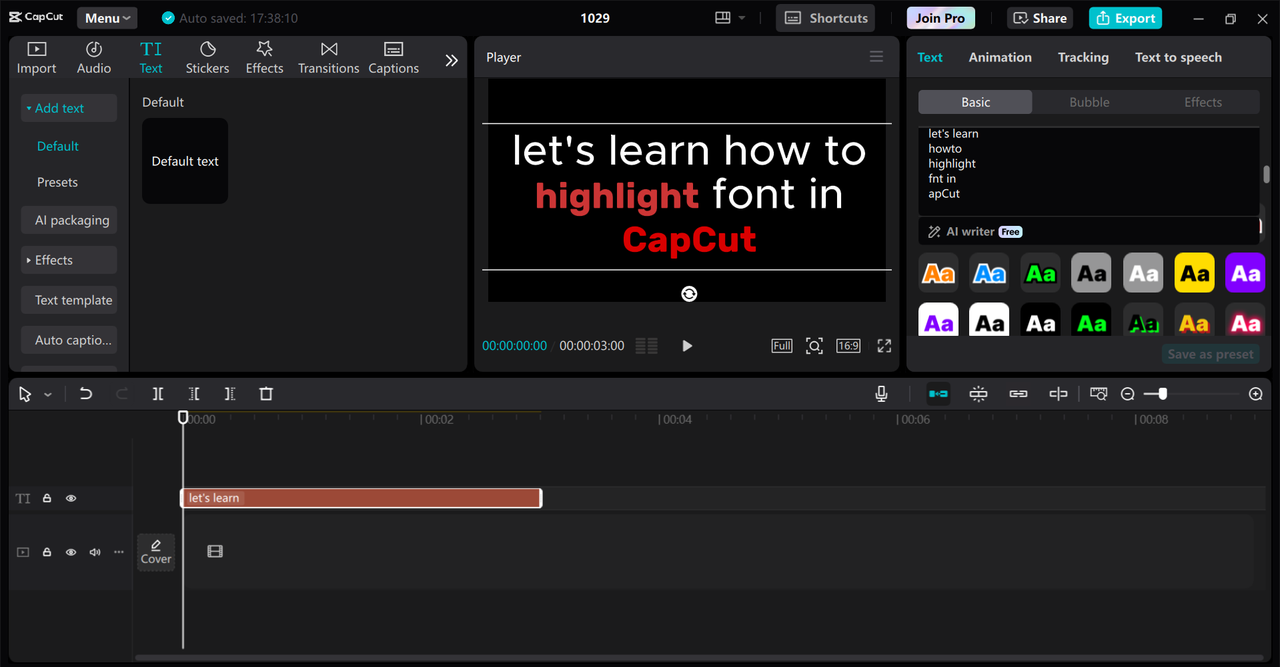Toggle clip linkage
1280x667 pixels.
[x=1018, y=394]
